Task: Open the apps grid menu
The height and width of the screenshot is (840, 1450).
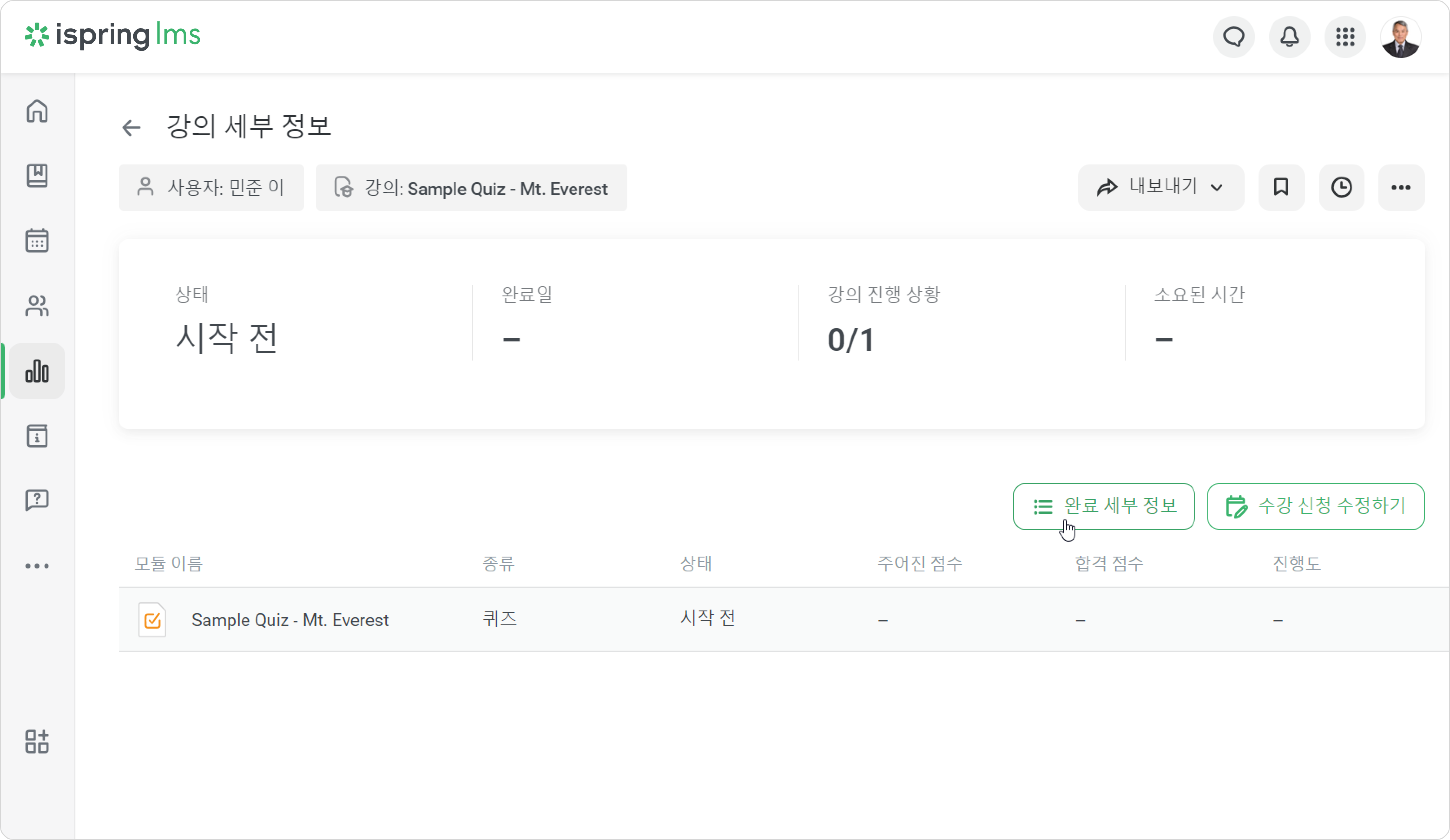Action: [x=1345, y=37]
